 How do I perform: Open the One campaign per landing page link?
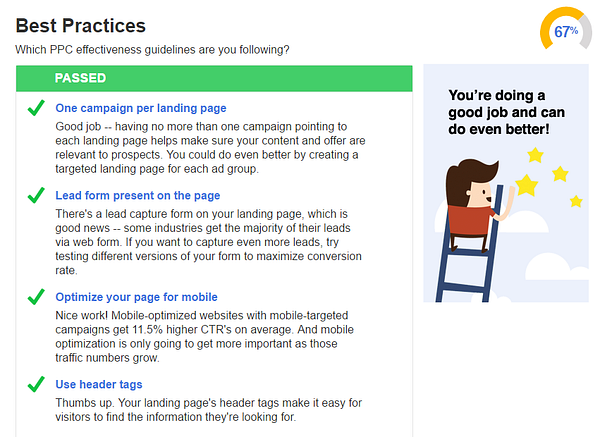141,108
